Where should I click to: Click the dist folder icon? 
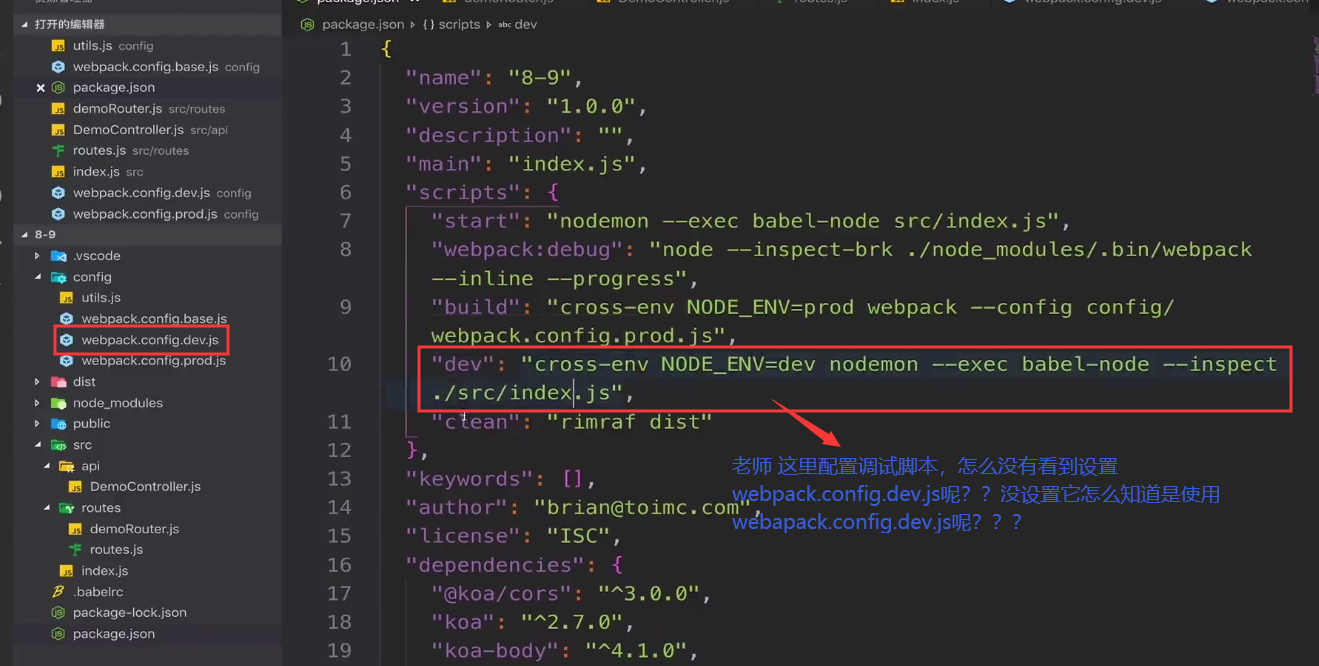click(x=58, y=382)
